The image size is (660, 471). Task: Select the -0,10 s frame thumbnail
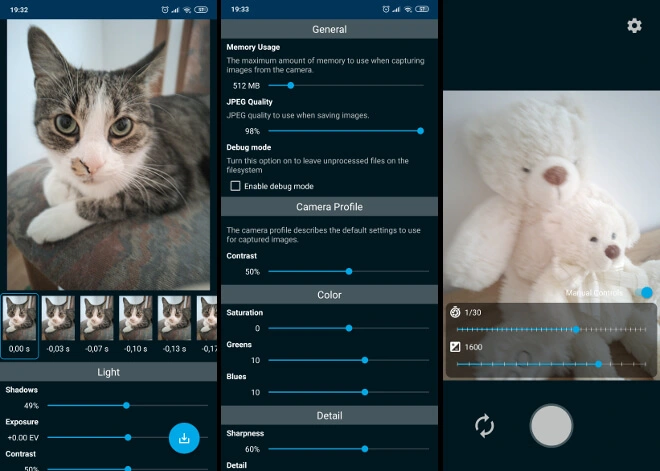click(x=137, y=319)
